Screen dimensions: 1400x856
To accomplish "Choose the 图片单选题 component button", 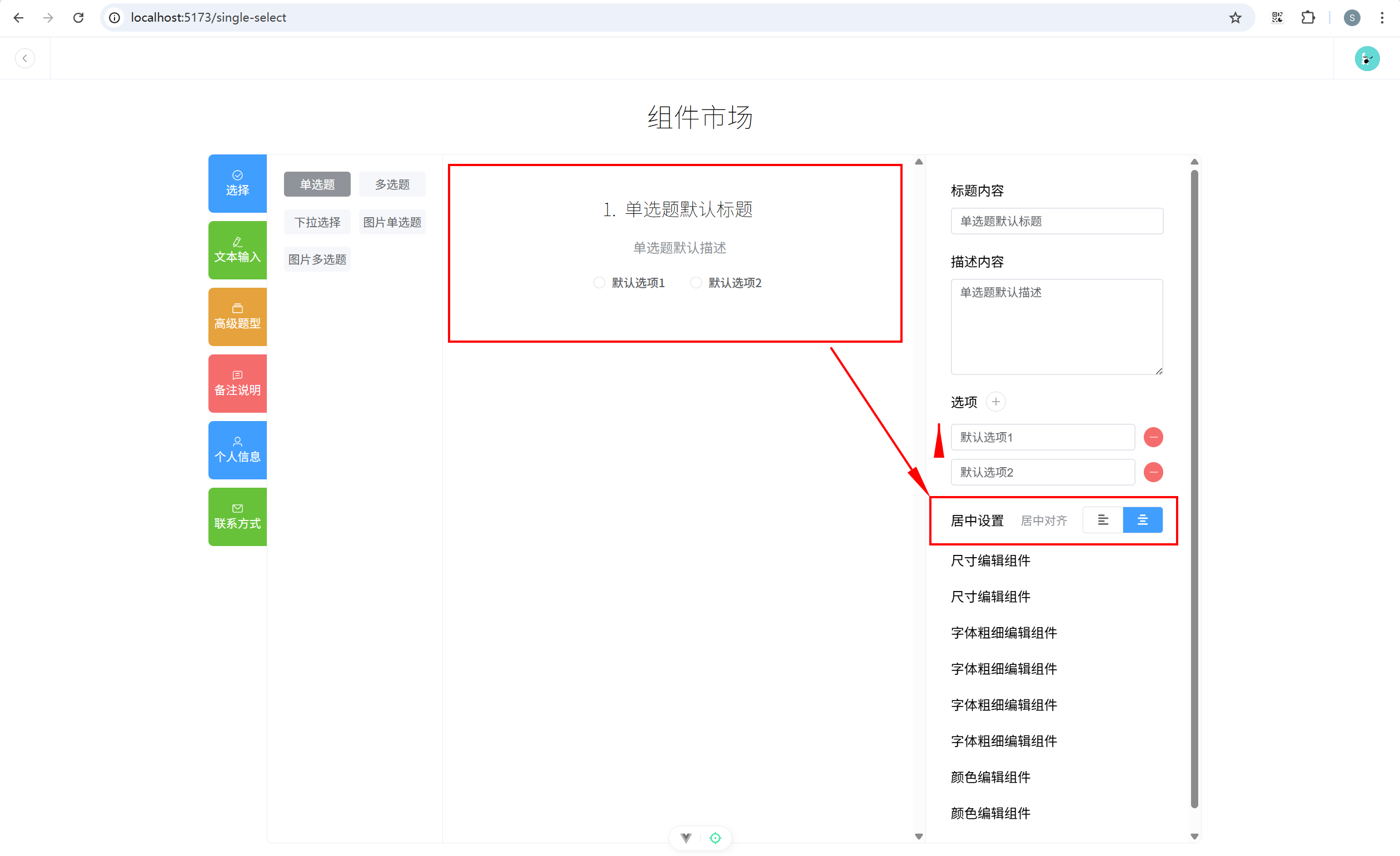I will [x=392, y=222].
